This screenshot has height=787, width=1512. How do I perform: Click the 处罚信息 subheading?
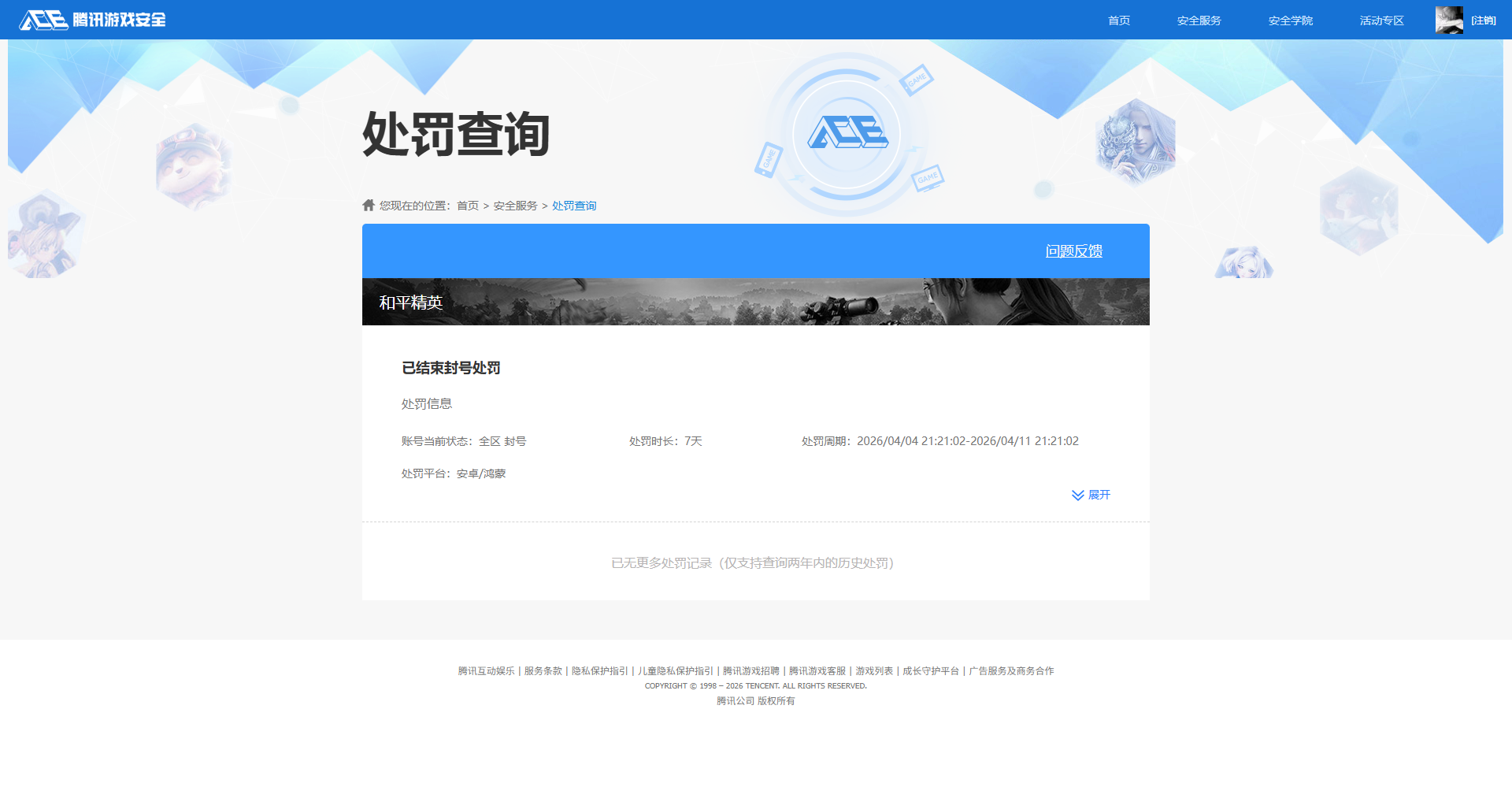coord(427,403)
